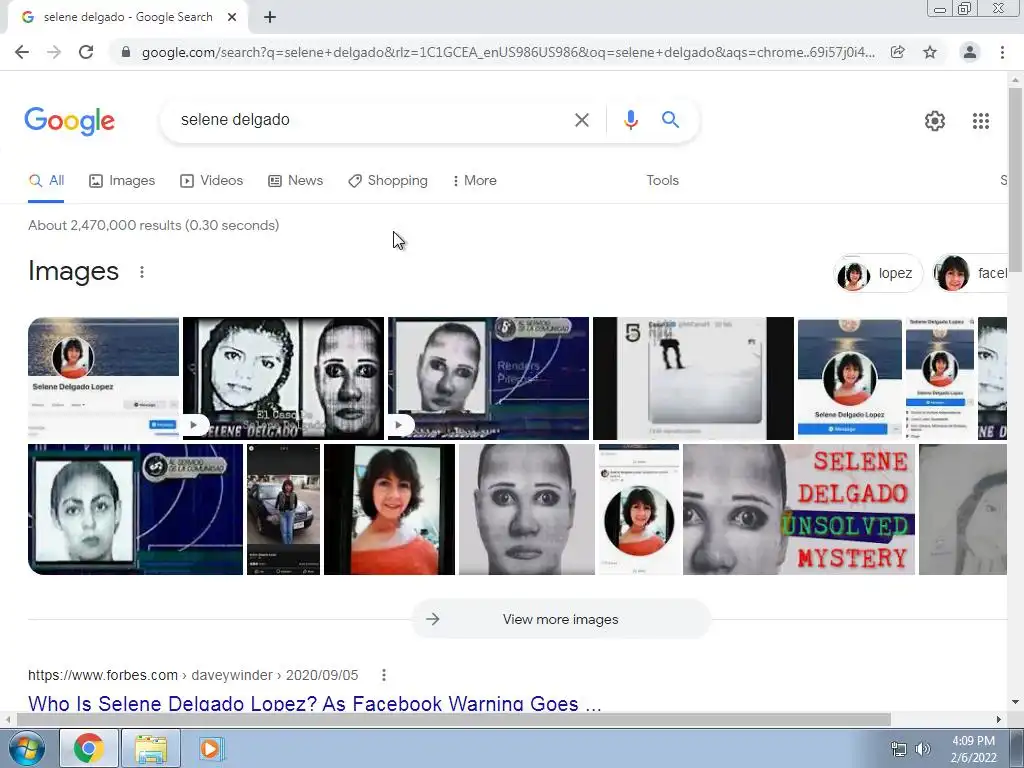The image size is (1024, 768).
Task: Open the large gray distorted face image
Action: (527, 509)
